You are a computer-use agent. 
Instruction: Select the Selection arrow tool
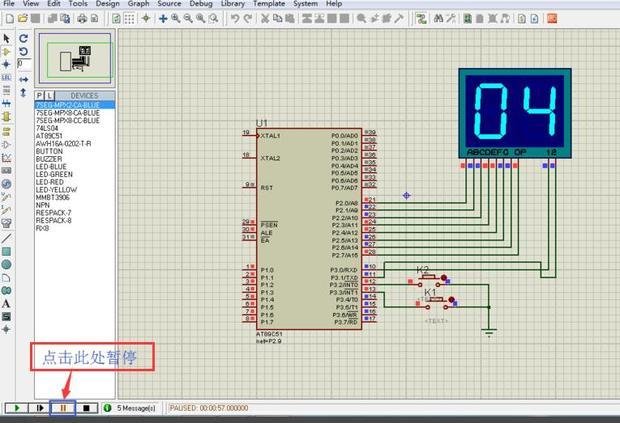[7, 38]
